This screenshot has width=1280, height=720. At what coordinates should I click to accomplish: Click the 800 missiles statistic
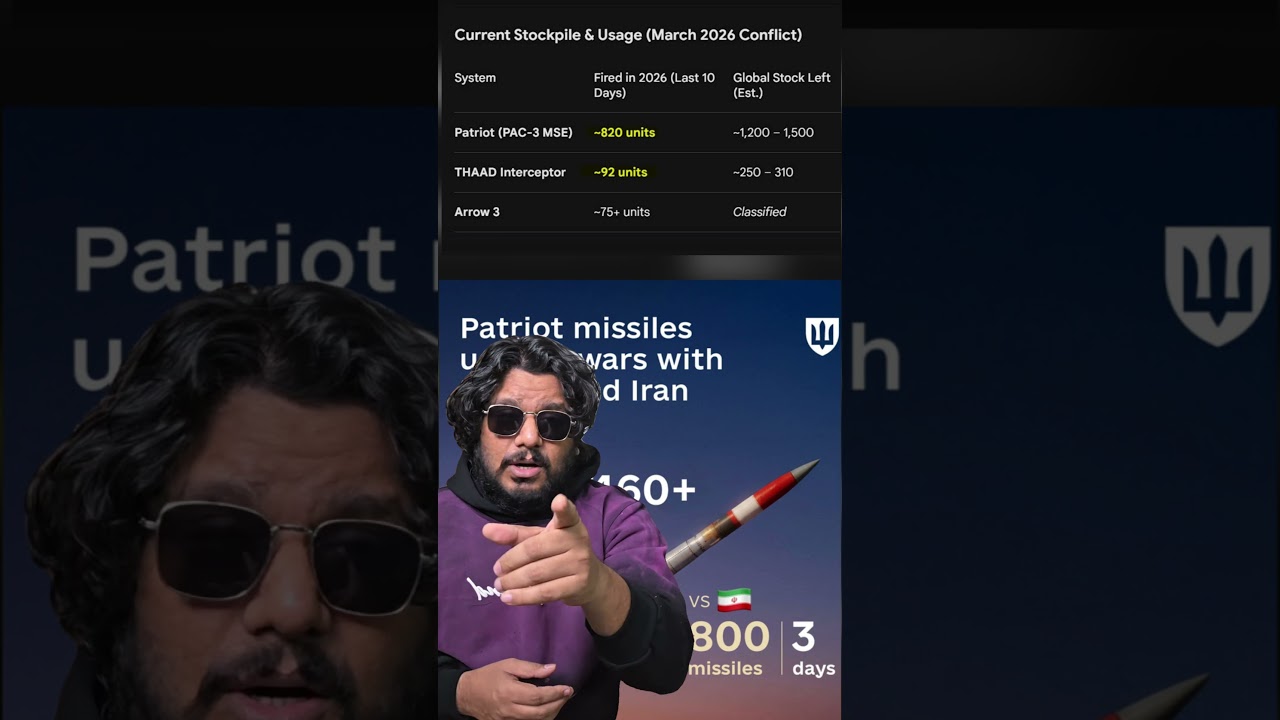[730, 648]
